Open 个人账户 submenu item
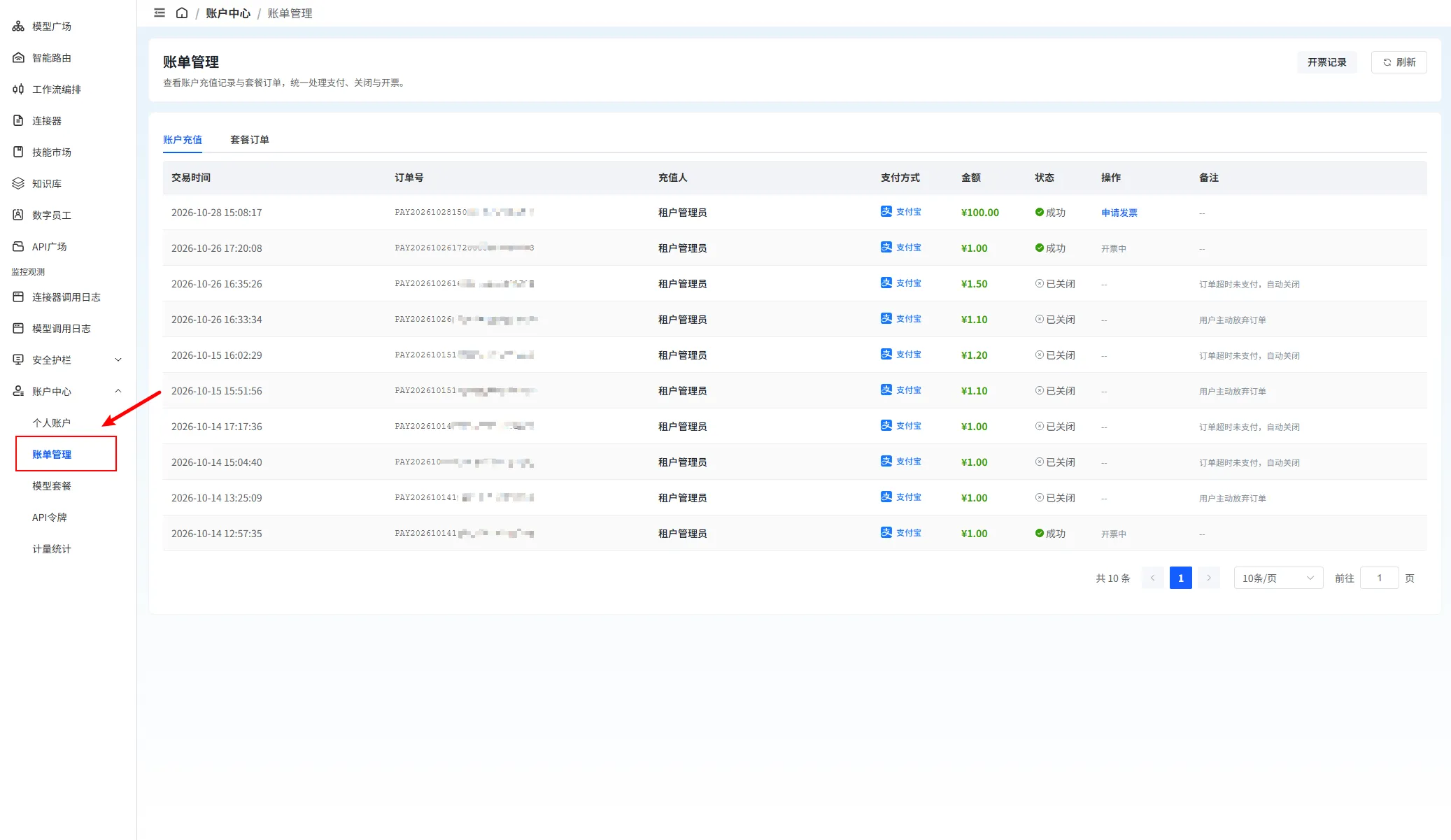Image resolution: width=1451 pixels, height=840 pixels. (x=52, y=422)
